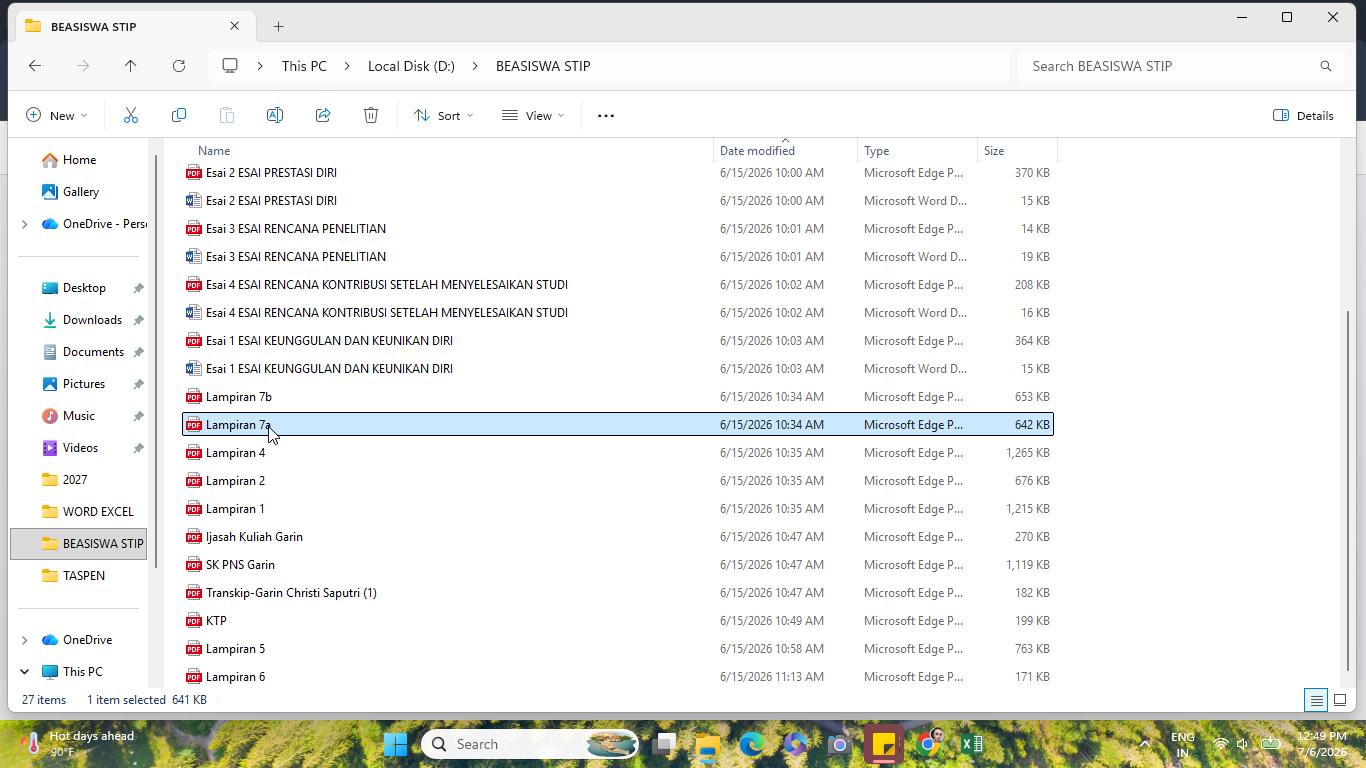Add a new tab with plus button
The width and height of the screenshot is (1366, 768).
pos(279,26)
